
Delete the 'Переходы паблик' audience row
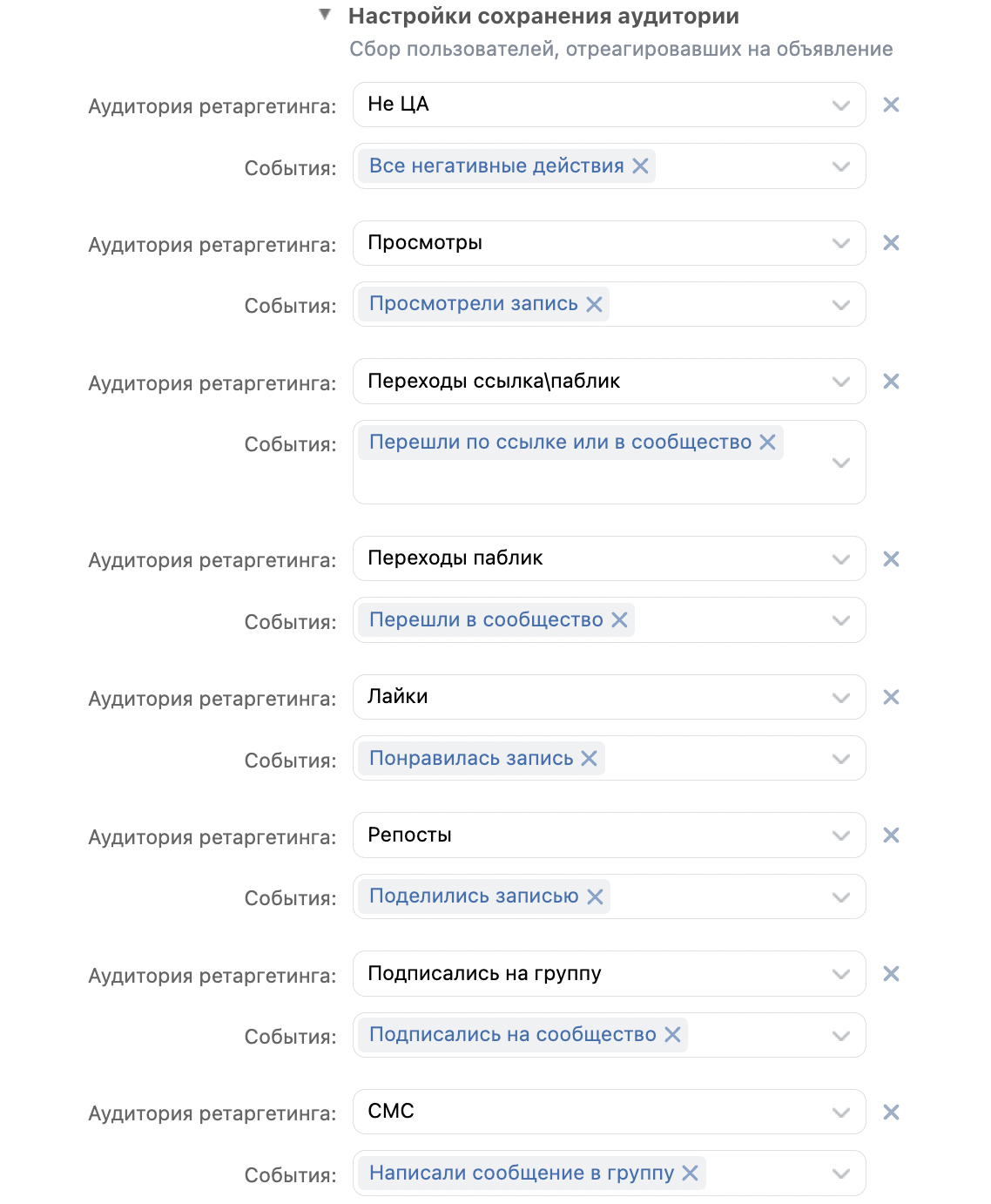(x=891, y=559)
